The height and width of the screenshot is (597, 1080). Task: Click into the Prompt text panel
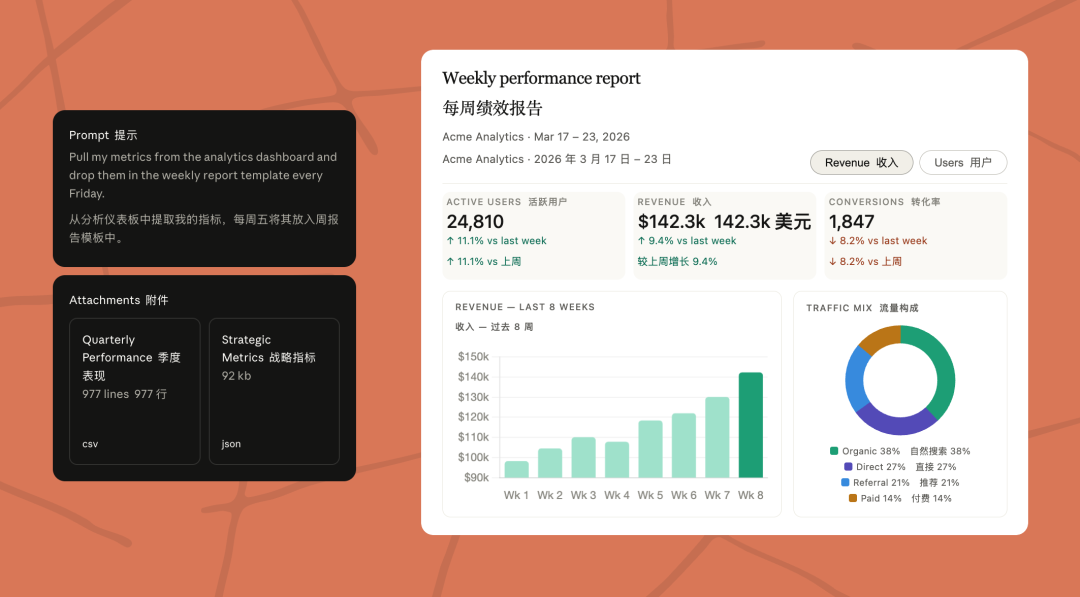point(204,188)
